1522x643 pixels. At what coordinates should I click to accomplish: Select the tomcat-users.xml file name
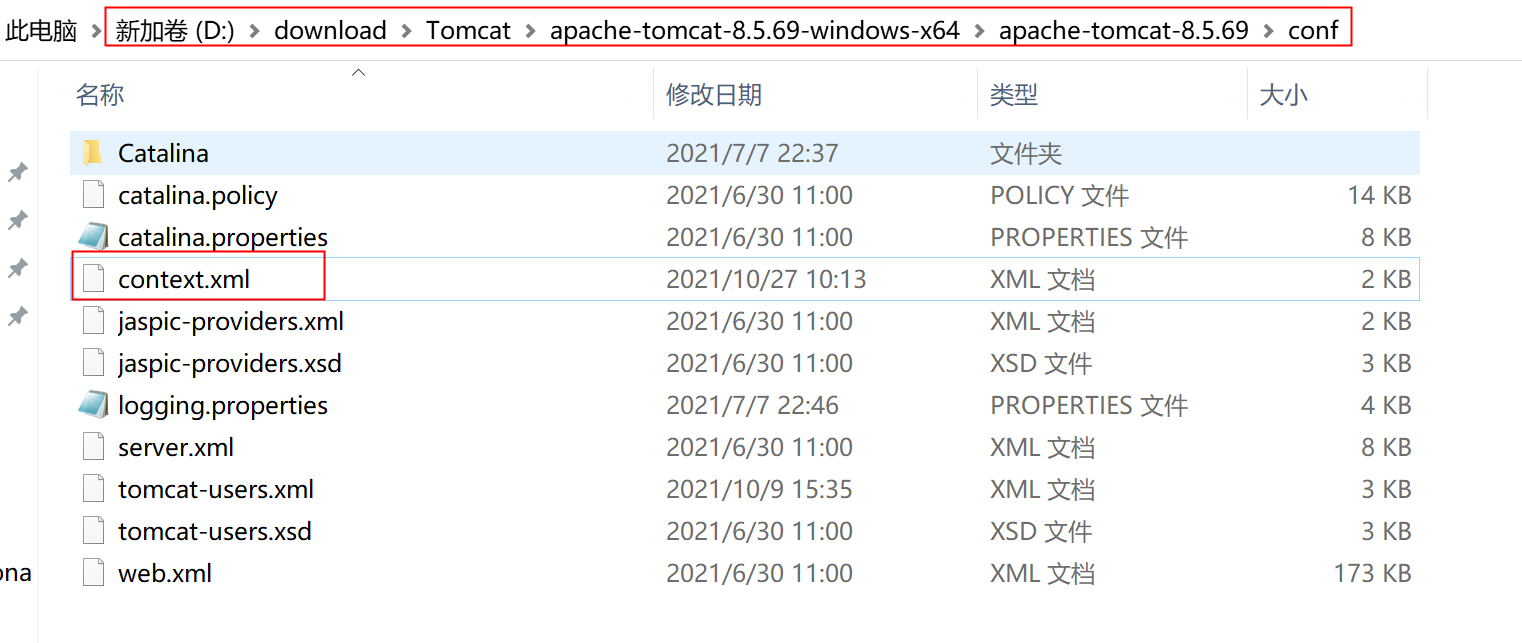pos(216,489)
